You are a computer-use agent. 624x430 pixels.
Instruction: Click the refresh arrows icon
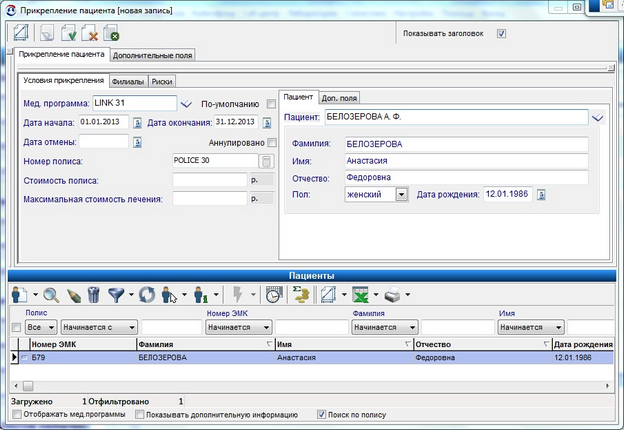click(x=147, y=295)
